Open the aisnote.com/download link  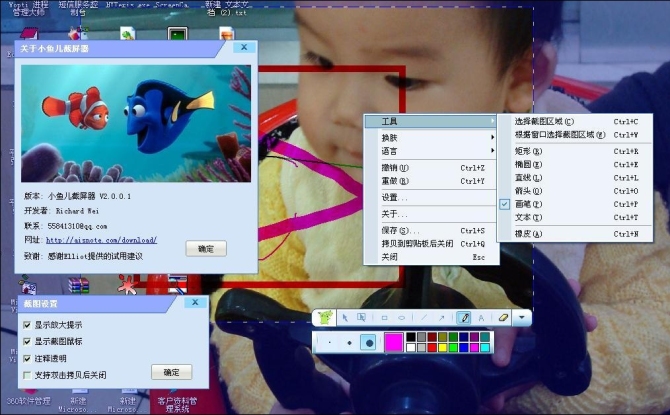point(101,240)
